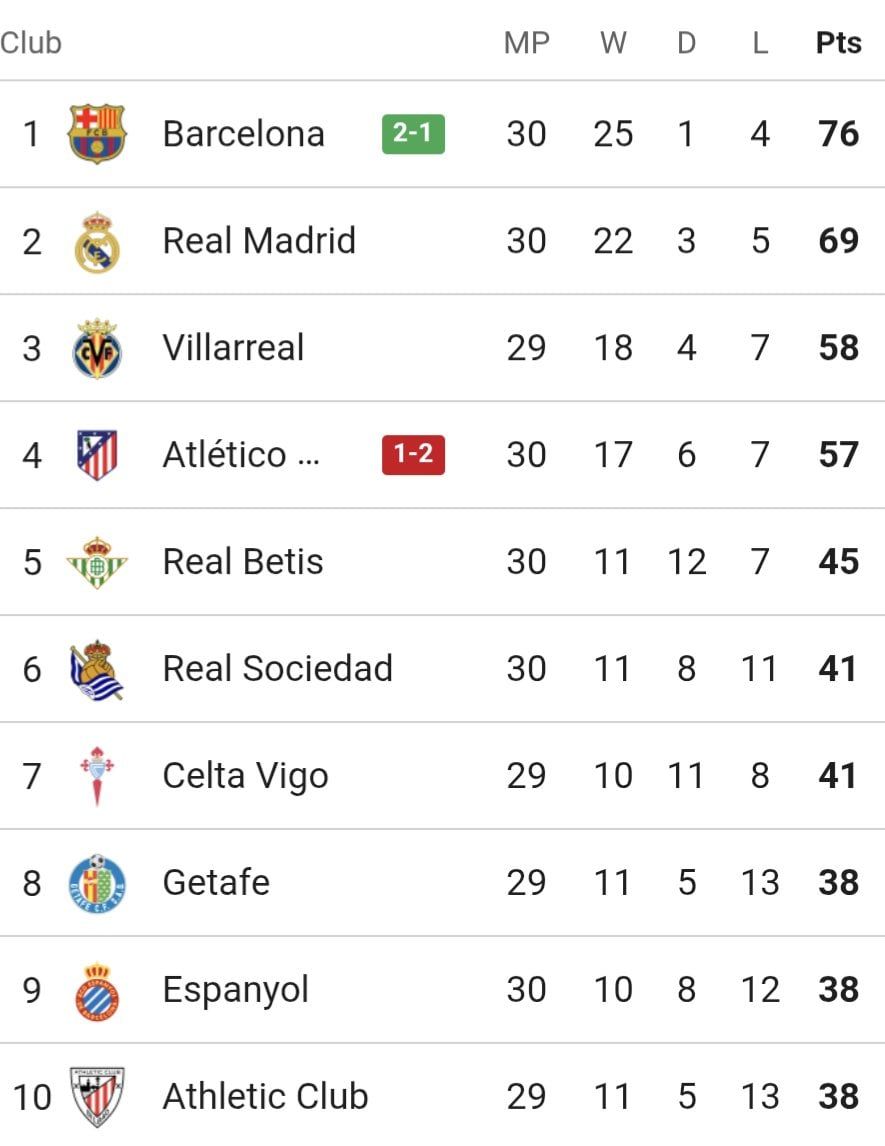Click the Pts column header
The image size is (885, 1146).
838,43
